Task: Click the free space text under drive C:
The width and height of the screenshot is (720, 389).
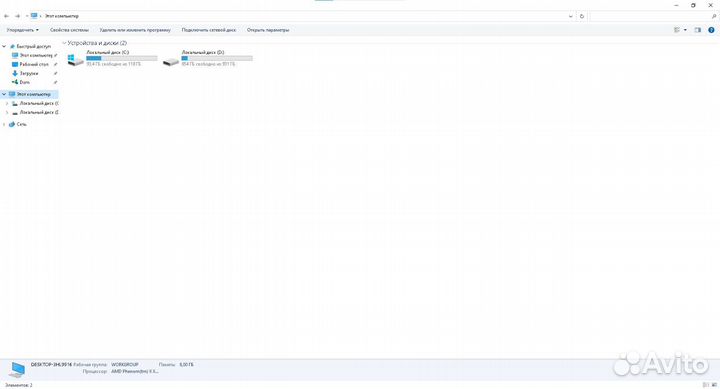Action: (x=113, y=64)
